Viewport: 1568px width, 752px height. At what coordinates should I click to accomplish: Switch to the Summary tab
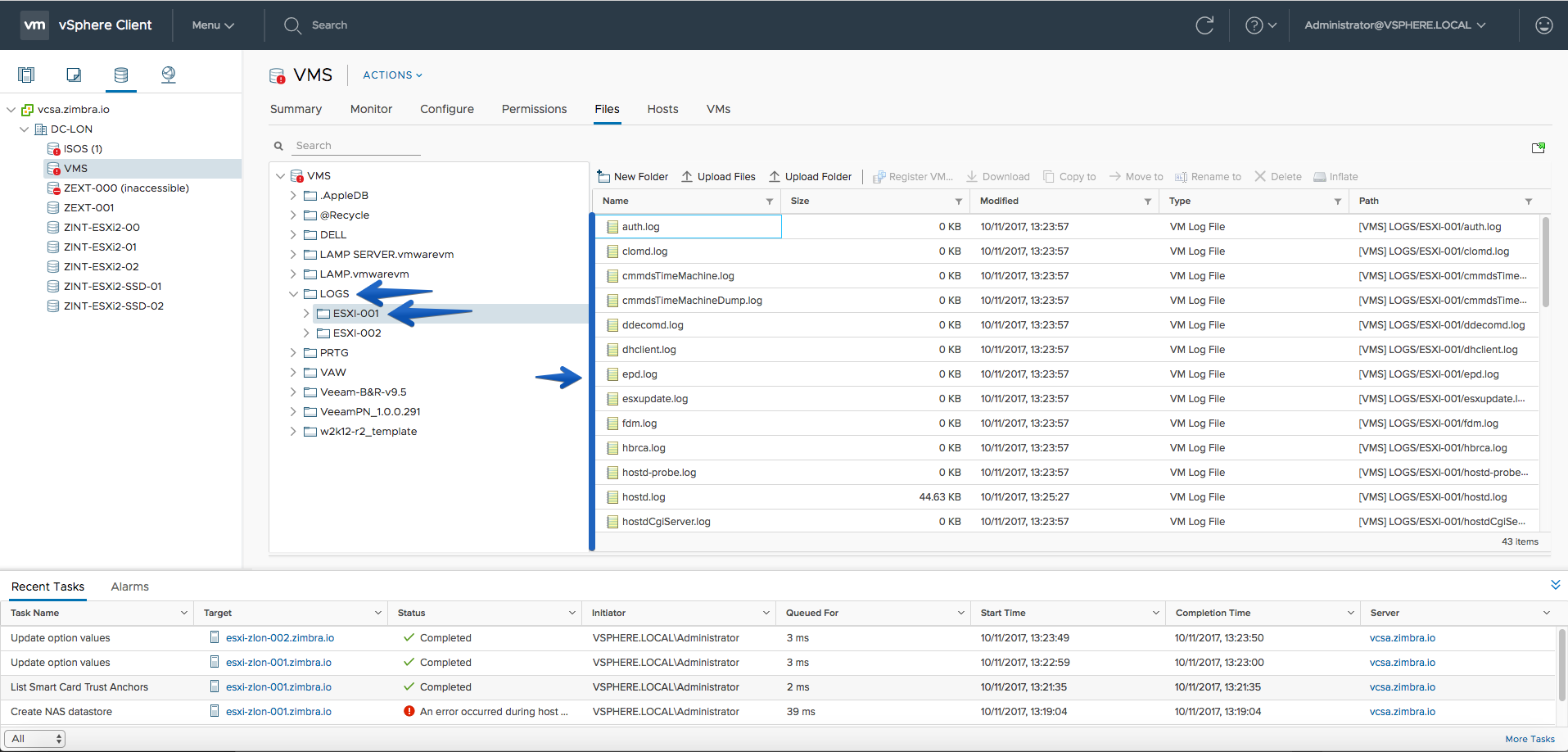click(296, 110)
